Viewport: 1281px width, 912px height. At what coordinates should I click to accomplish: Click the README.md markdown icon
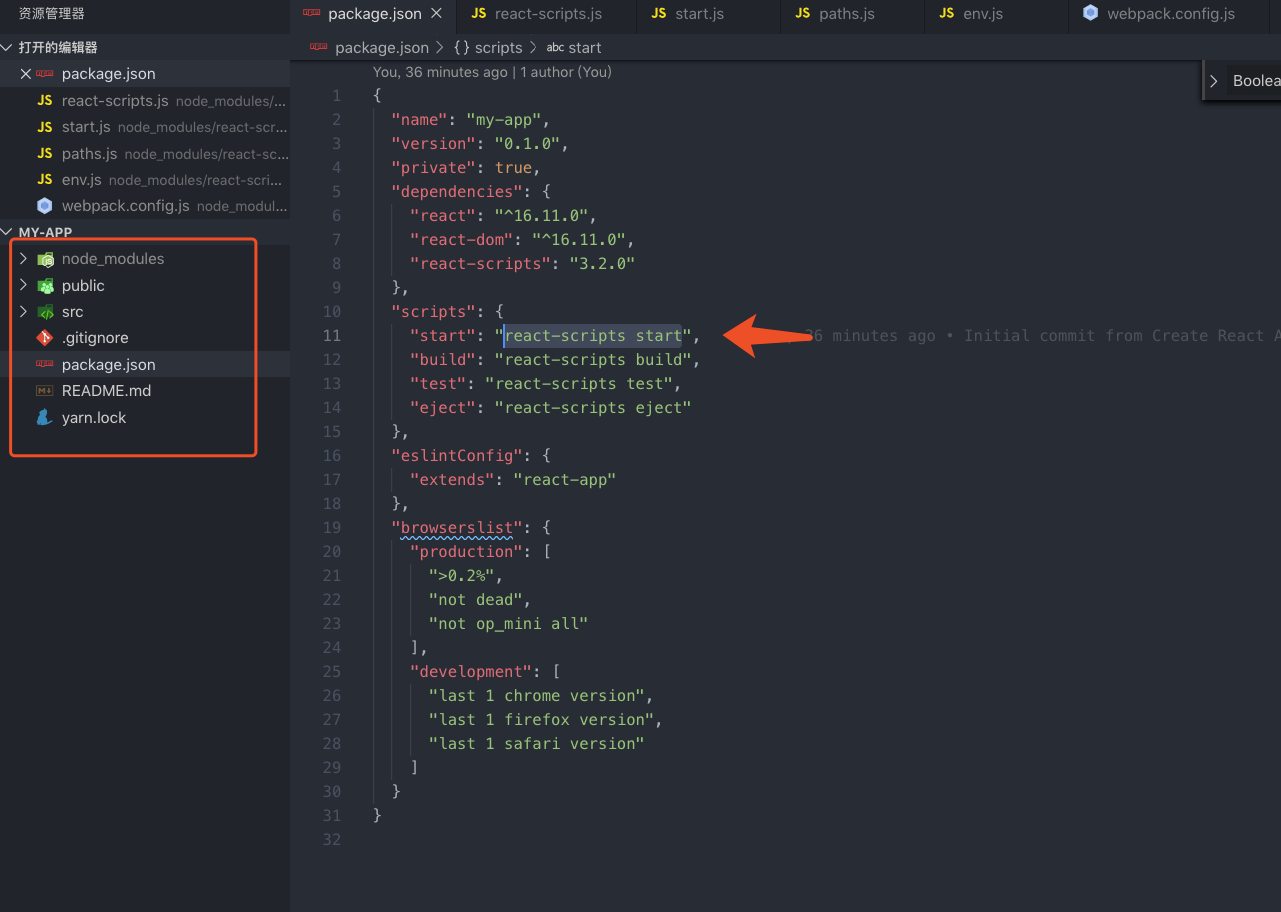44,391
